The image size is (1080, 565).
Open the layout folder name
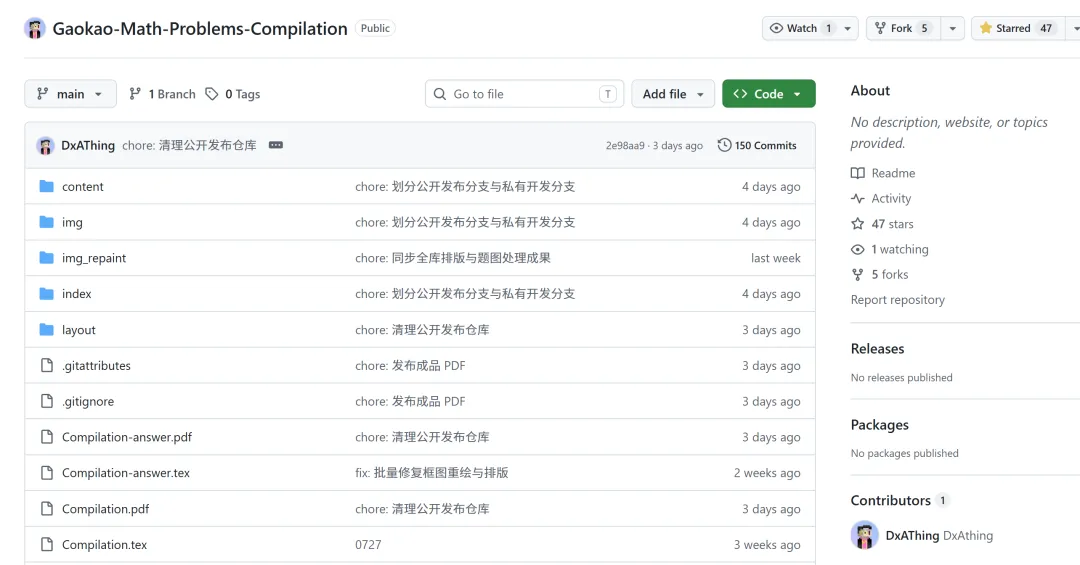[79, 329]
